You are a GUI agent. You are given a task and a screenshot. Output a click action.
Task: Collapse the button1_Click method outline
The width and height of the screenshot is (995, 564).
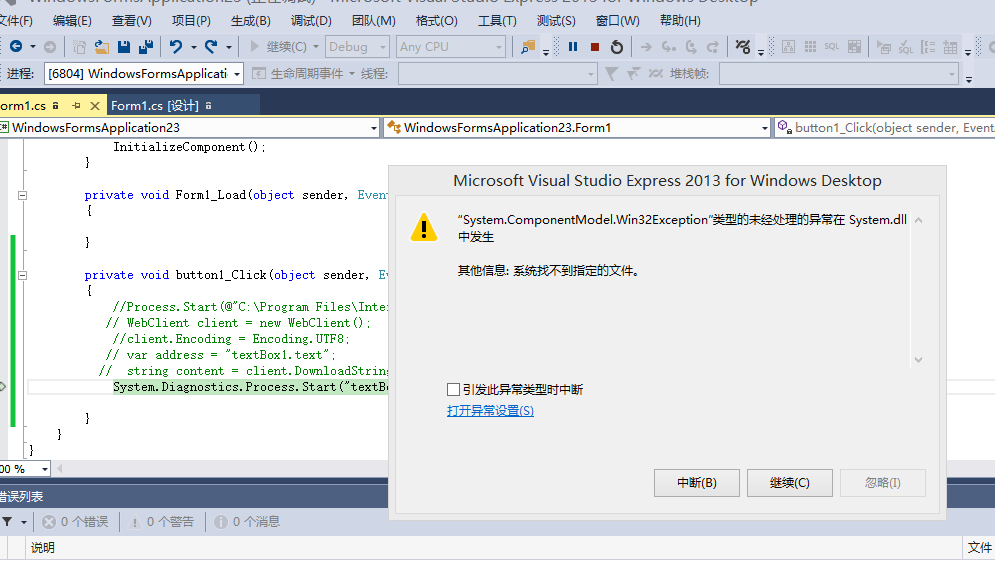pyautogui.click(x=22, y=275)
